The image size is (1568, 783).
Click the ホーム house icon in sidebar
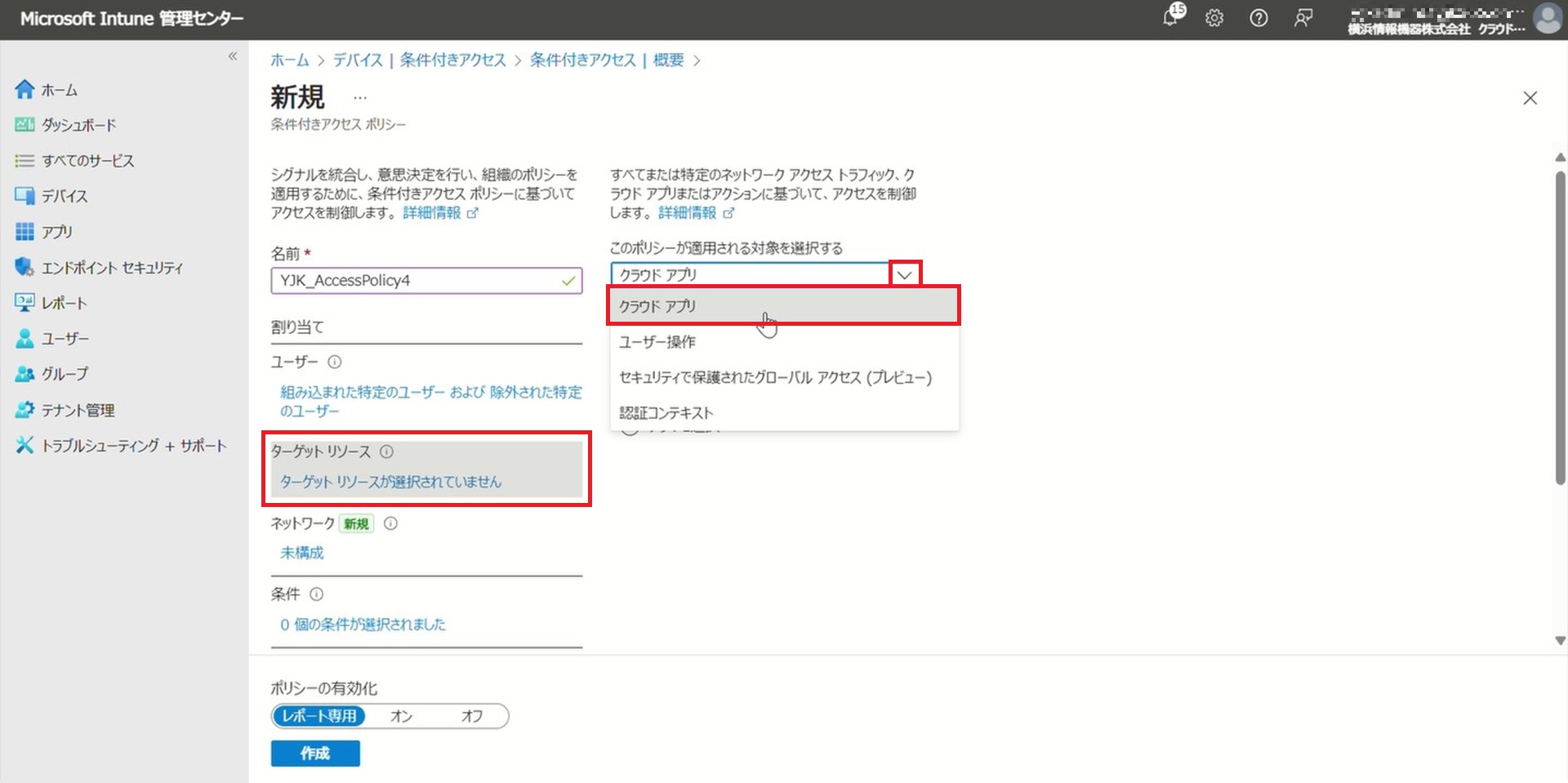[x=24, y=90]
